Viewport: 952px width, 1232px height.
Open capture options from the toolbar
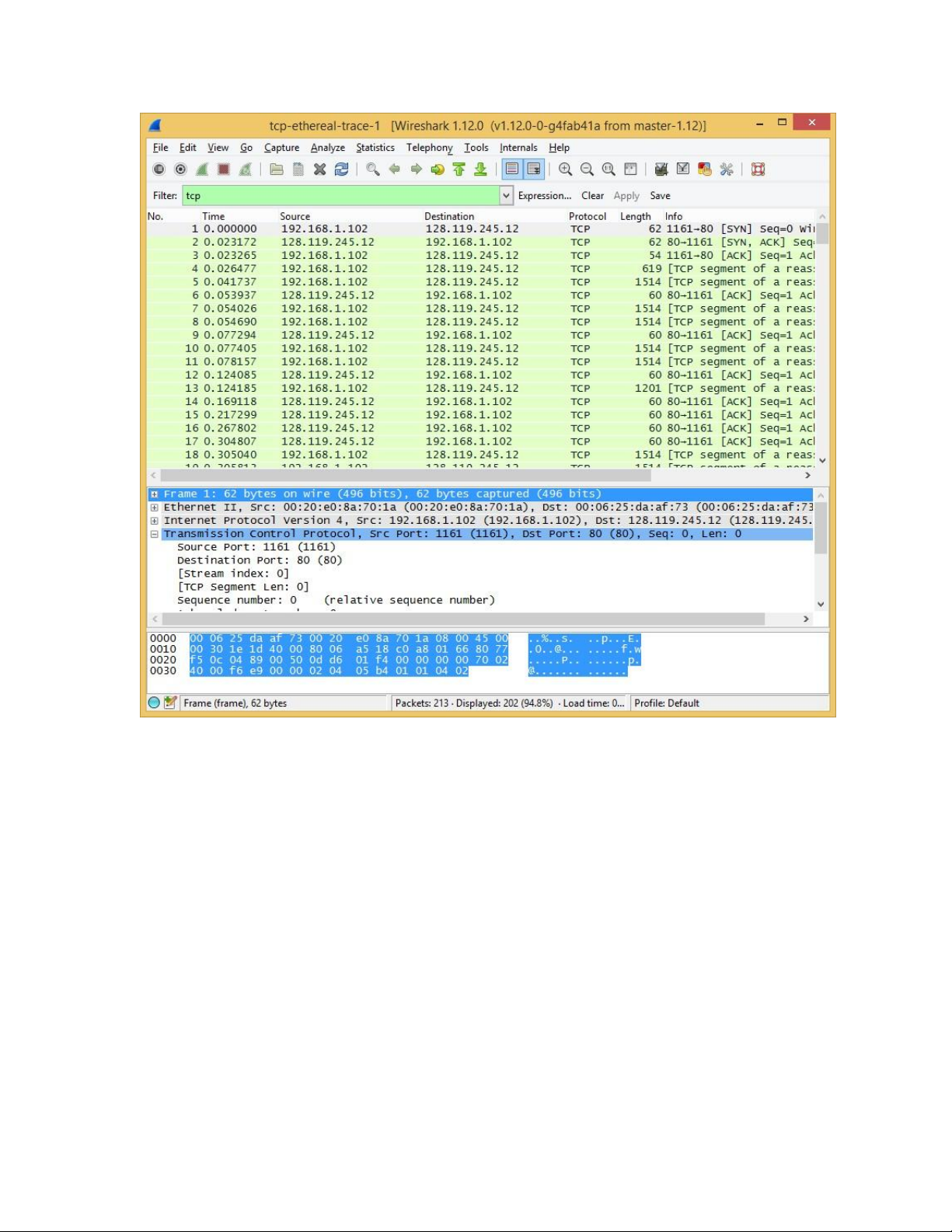click(x=181, y=169)
